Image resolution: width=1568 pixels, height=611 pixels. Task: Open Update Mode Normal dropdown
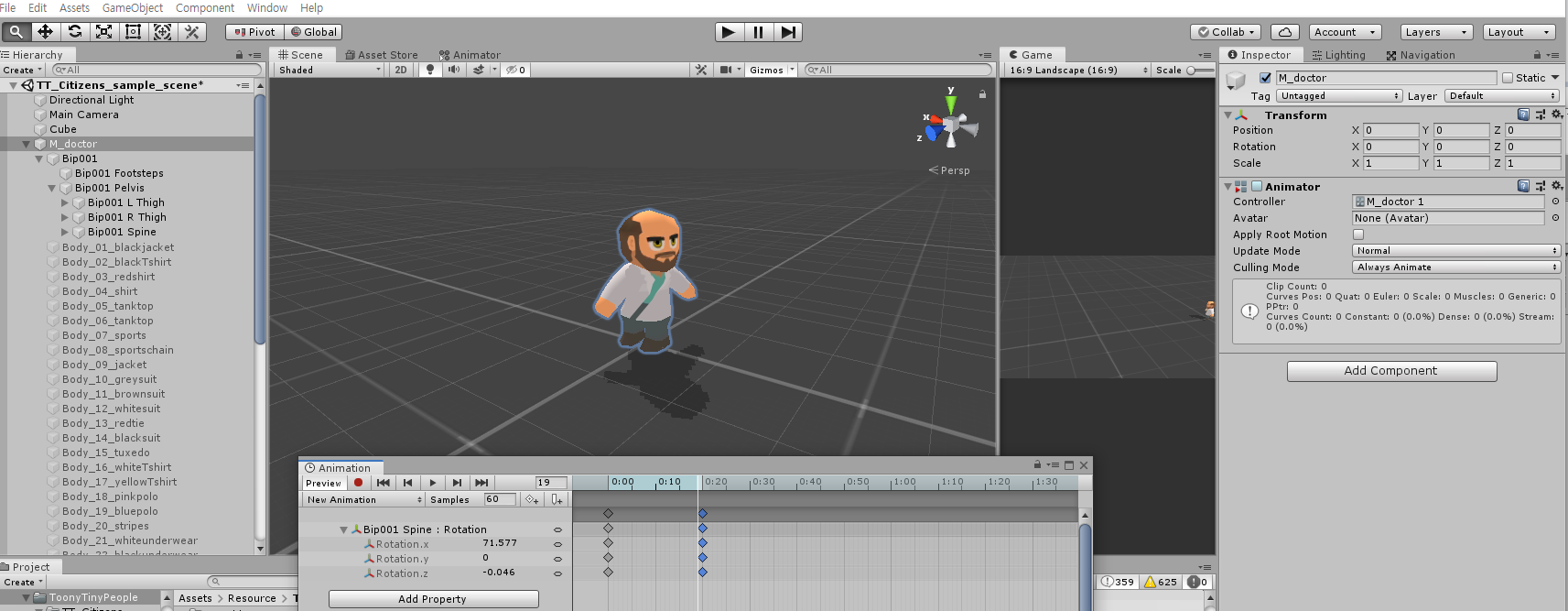(x=1456, y=251)
